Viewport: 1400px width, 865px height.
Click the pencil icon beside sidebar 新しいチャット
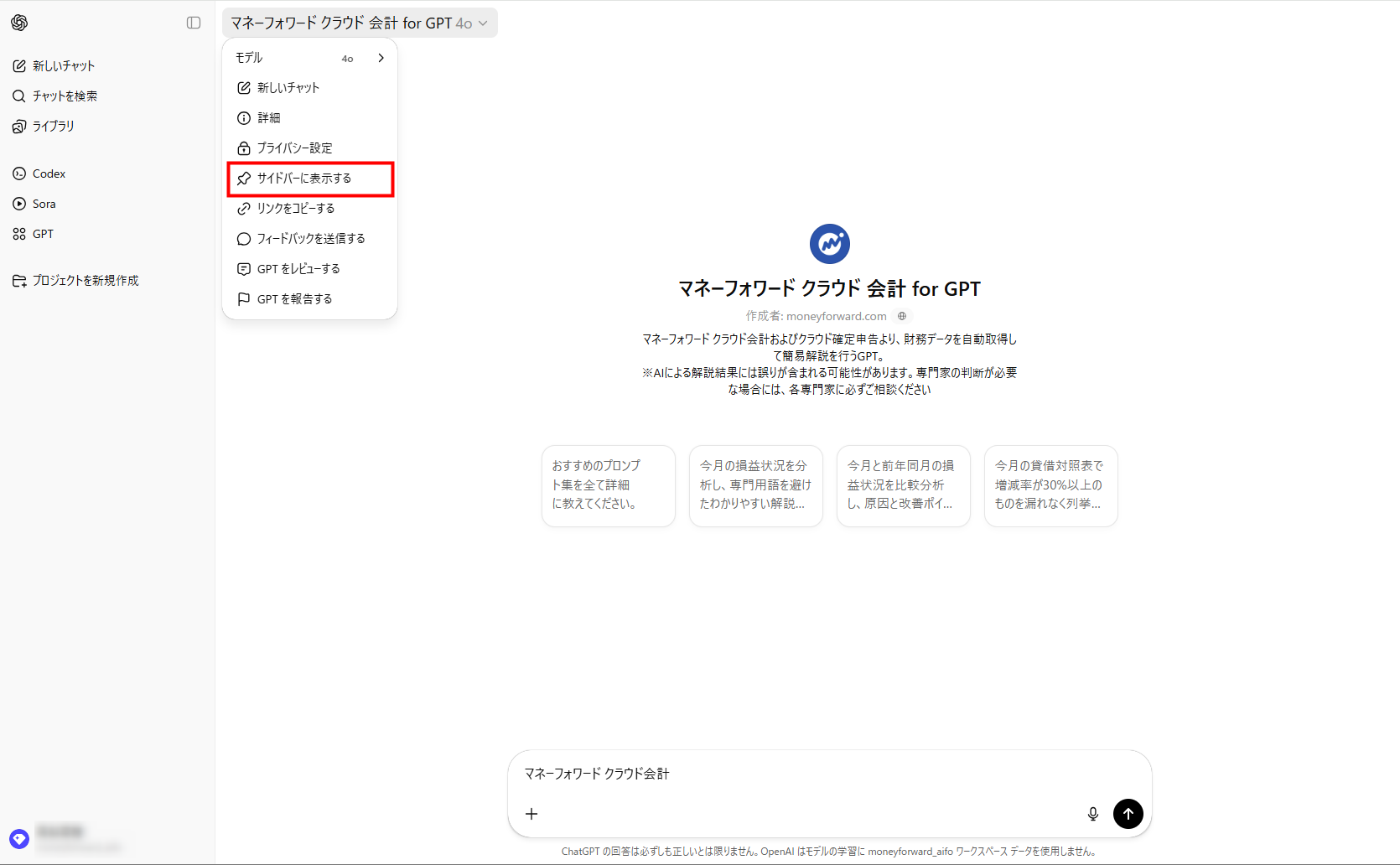pyautogui.click(x=19, y=65)
